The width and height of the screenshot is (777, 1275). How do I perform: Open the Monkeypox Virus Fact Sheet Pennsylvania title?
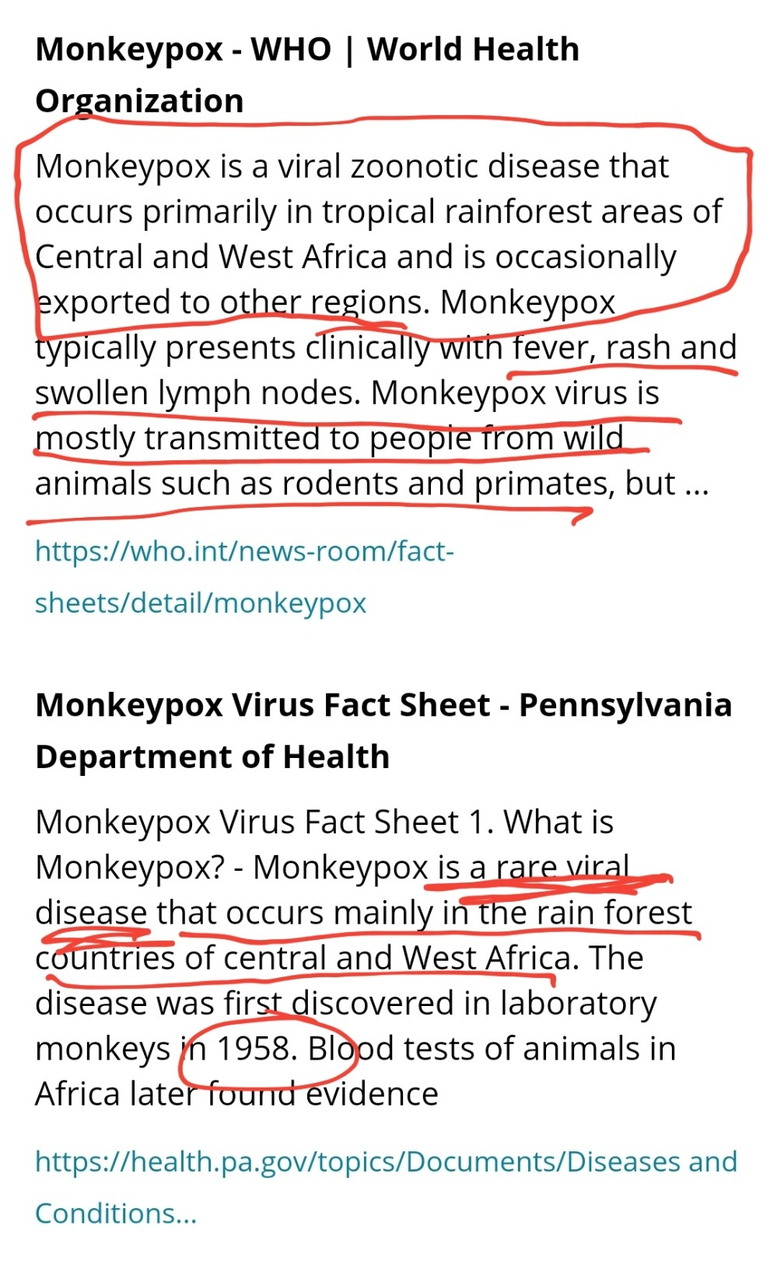click(384, 730)
